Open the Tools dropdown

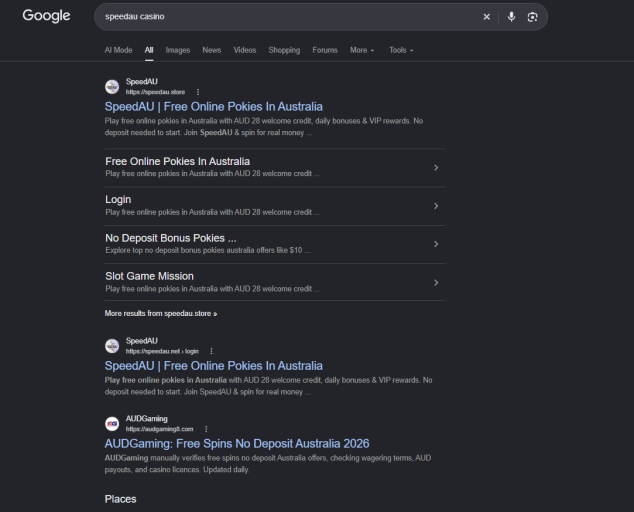coord(401,50)
